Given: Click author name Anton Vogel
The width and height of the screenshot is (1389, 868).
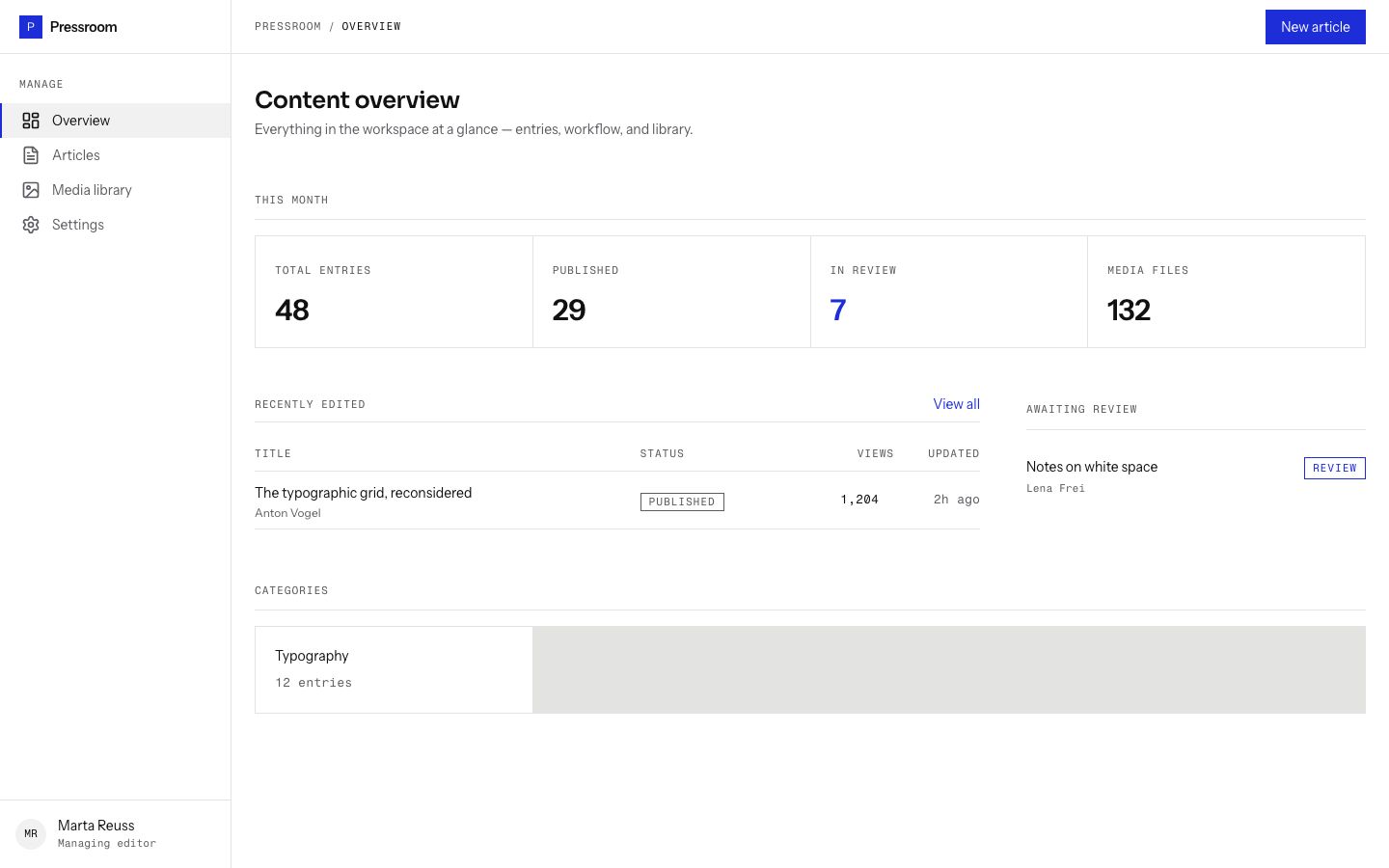Looking at the screenshot, I should (x=287, y=513).
